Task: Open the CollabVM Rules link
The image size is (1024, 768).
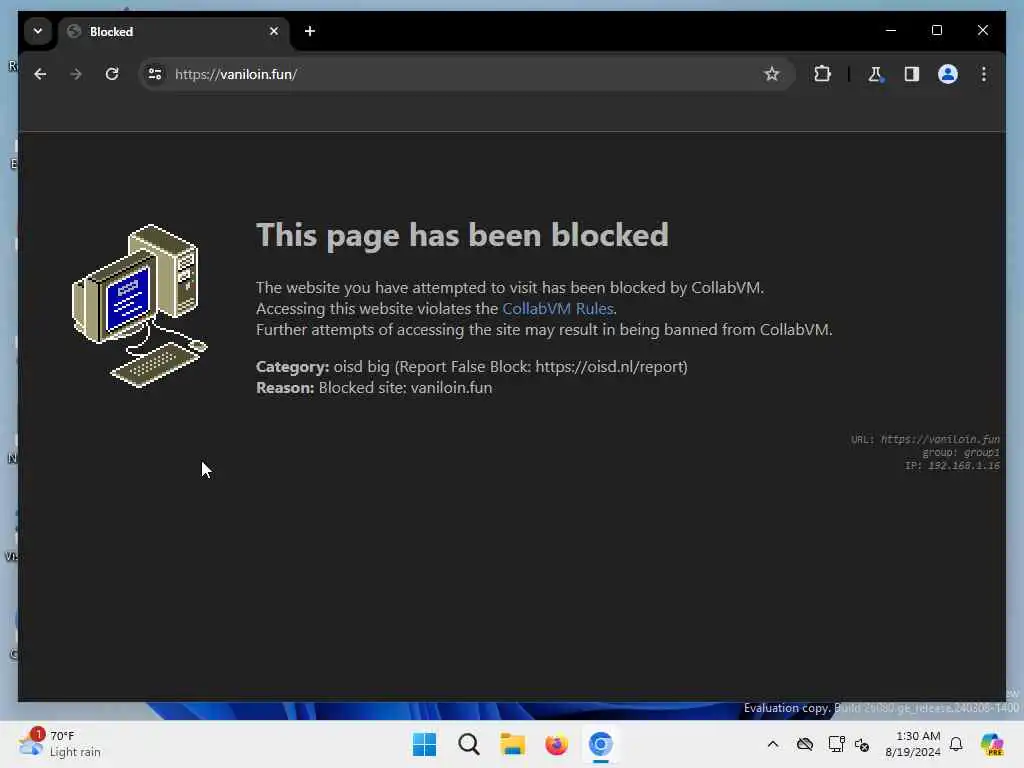Action: coord(558,308)
